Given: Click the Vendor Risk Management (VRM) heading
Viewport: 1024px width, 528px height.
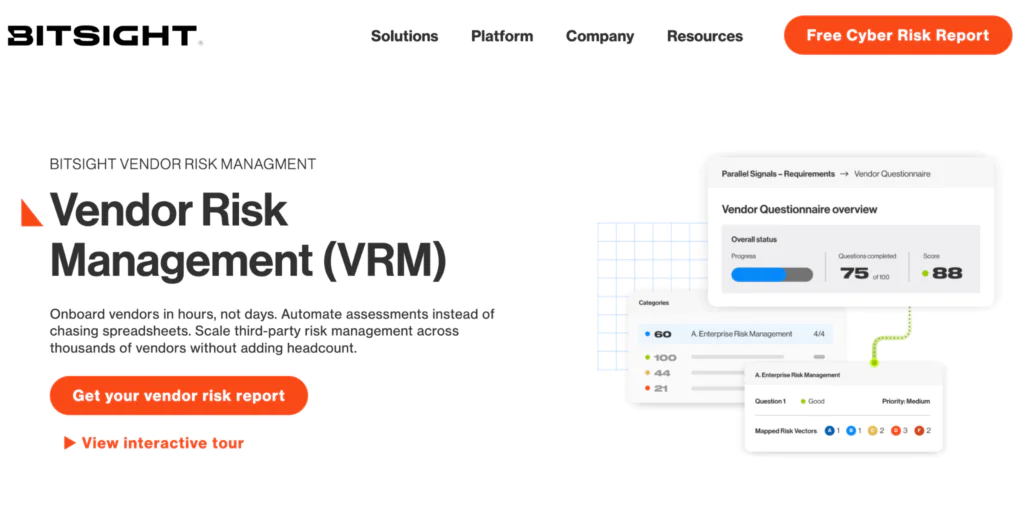Looking at the screenshot, I should click(x=248, y=235).
